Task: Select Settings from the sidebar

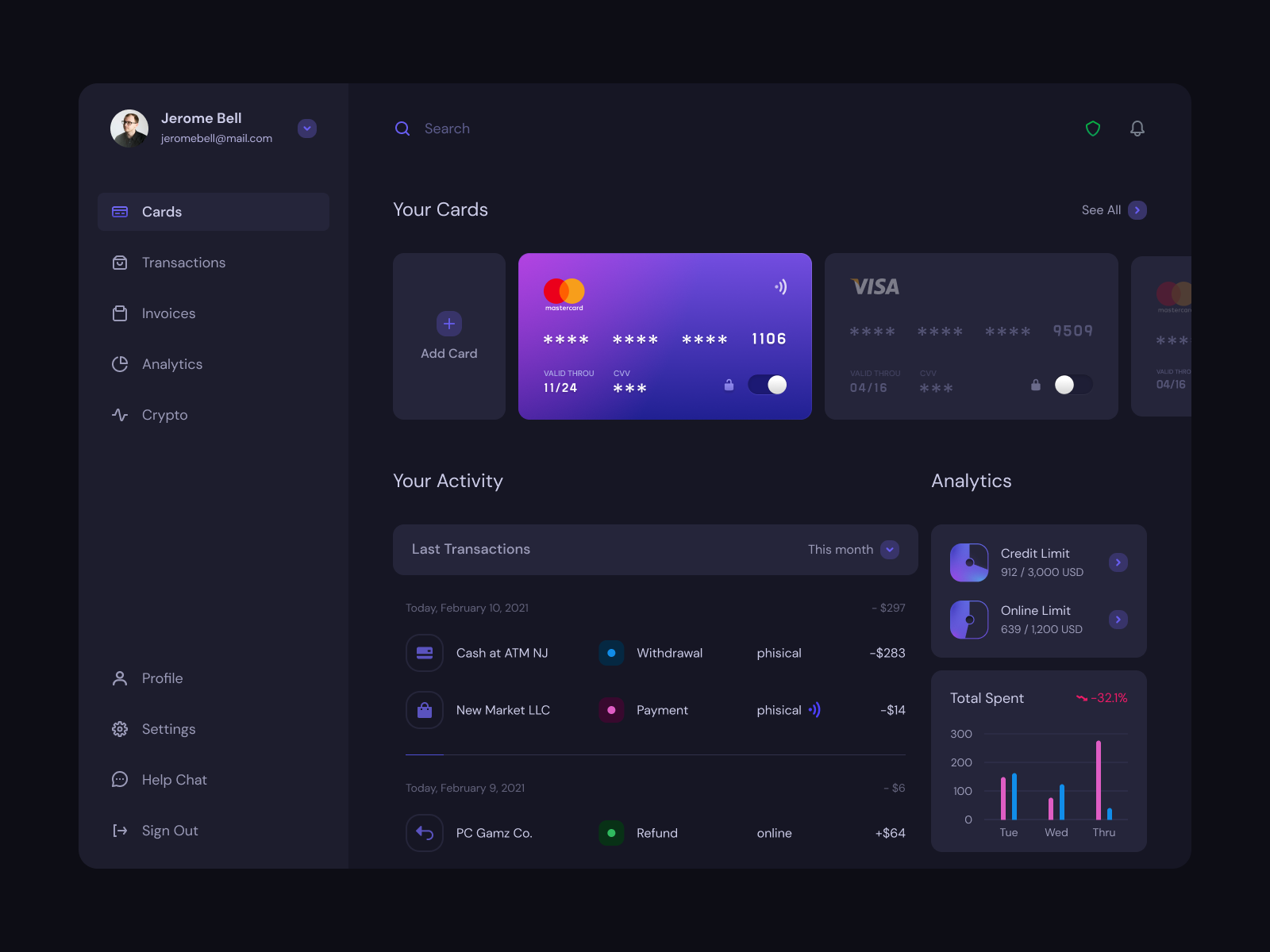Action: [x=168, y=728]
